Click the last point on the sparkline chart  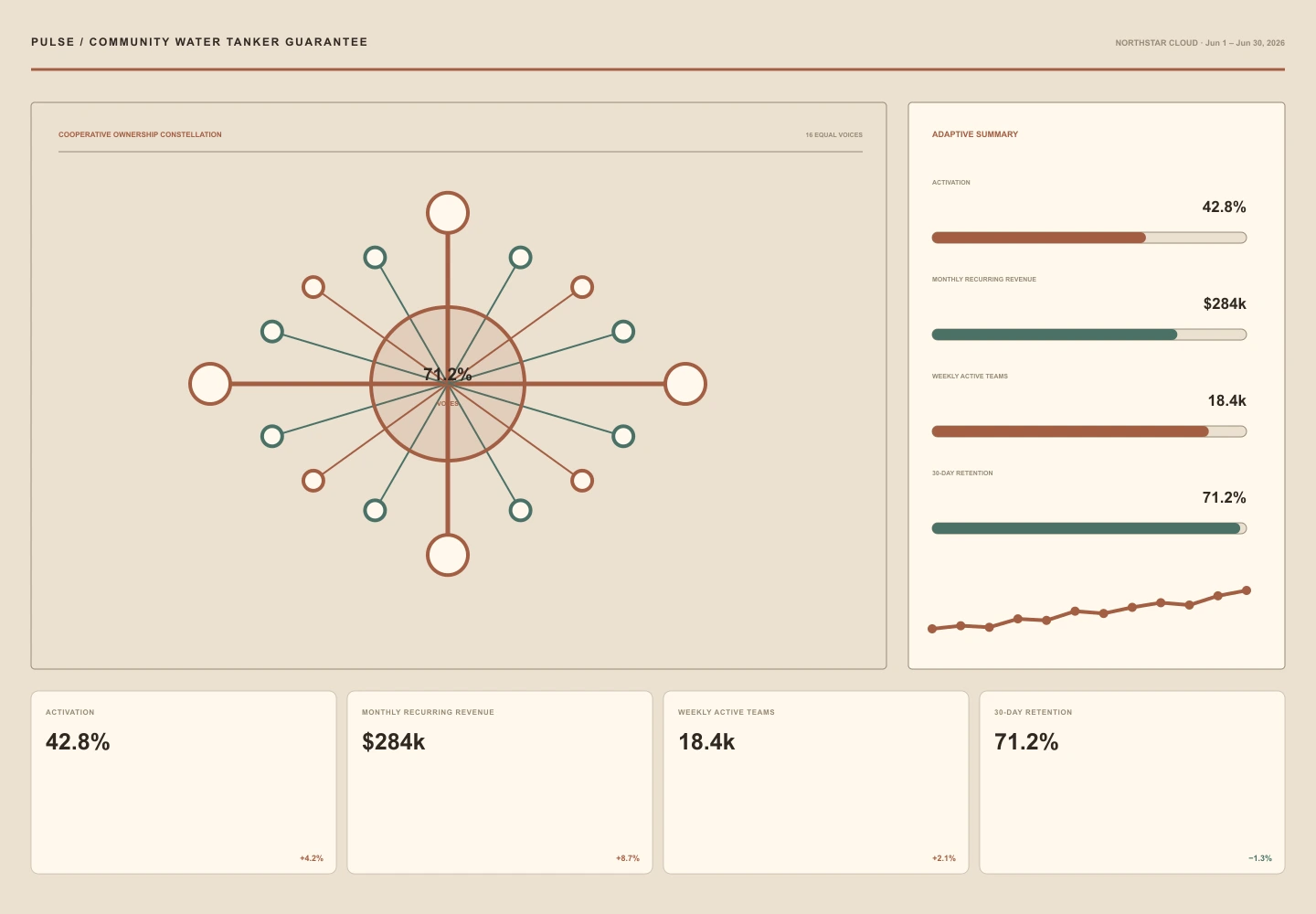(1247, 590)
